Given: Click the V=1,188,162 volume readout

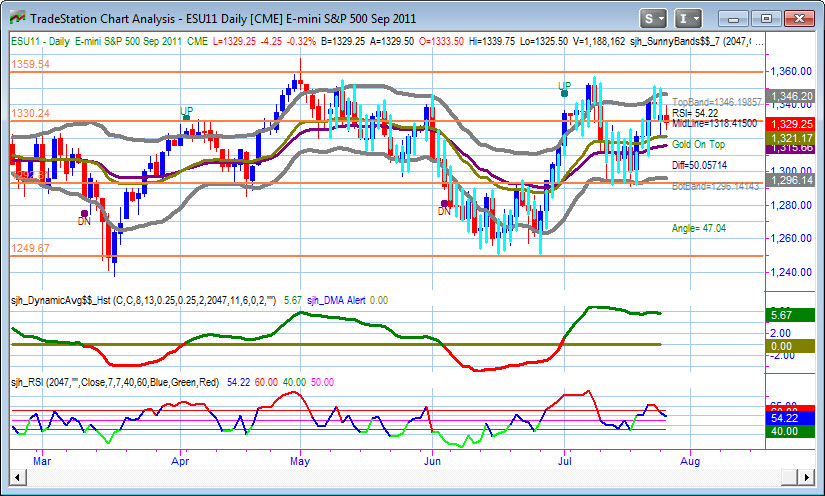Looking at the screenshot, I should (x=599, y=41).
